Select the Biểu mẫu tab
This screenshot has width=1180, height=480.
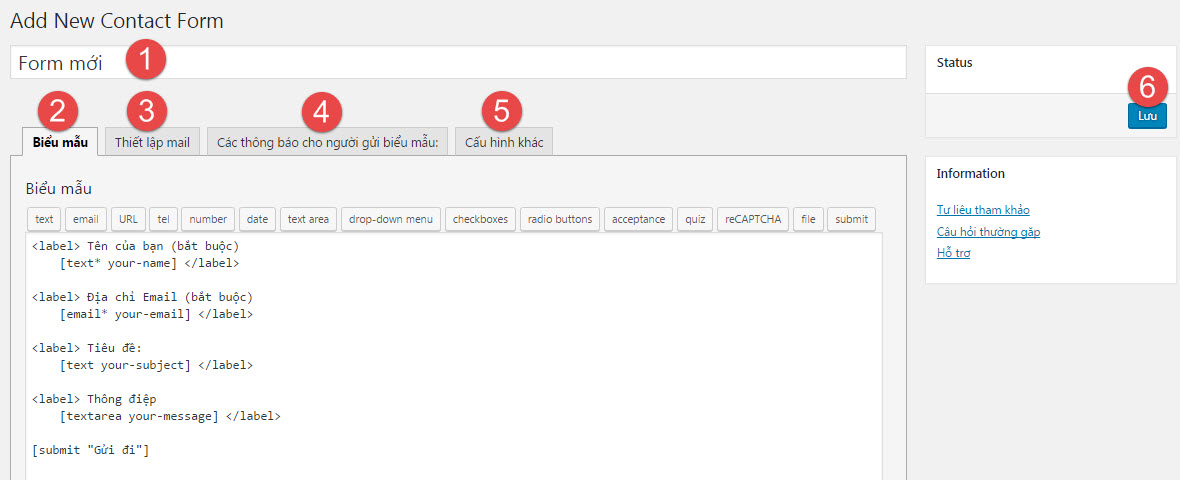tap(60, 142)
